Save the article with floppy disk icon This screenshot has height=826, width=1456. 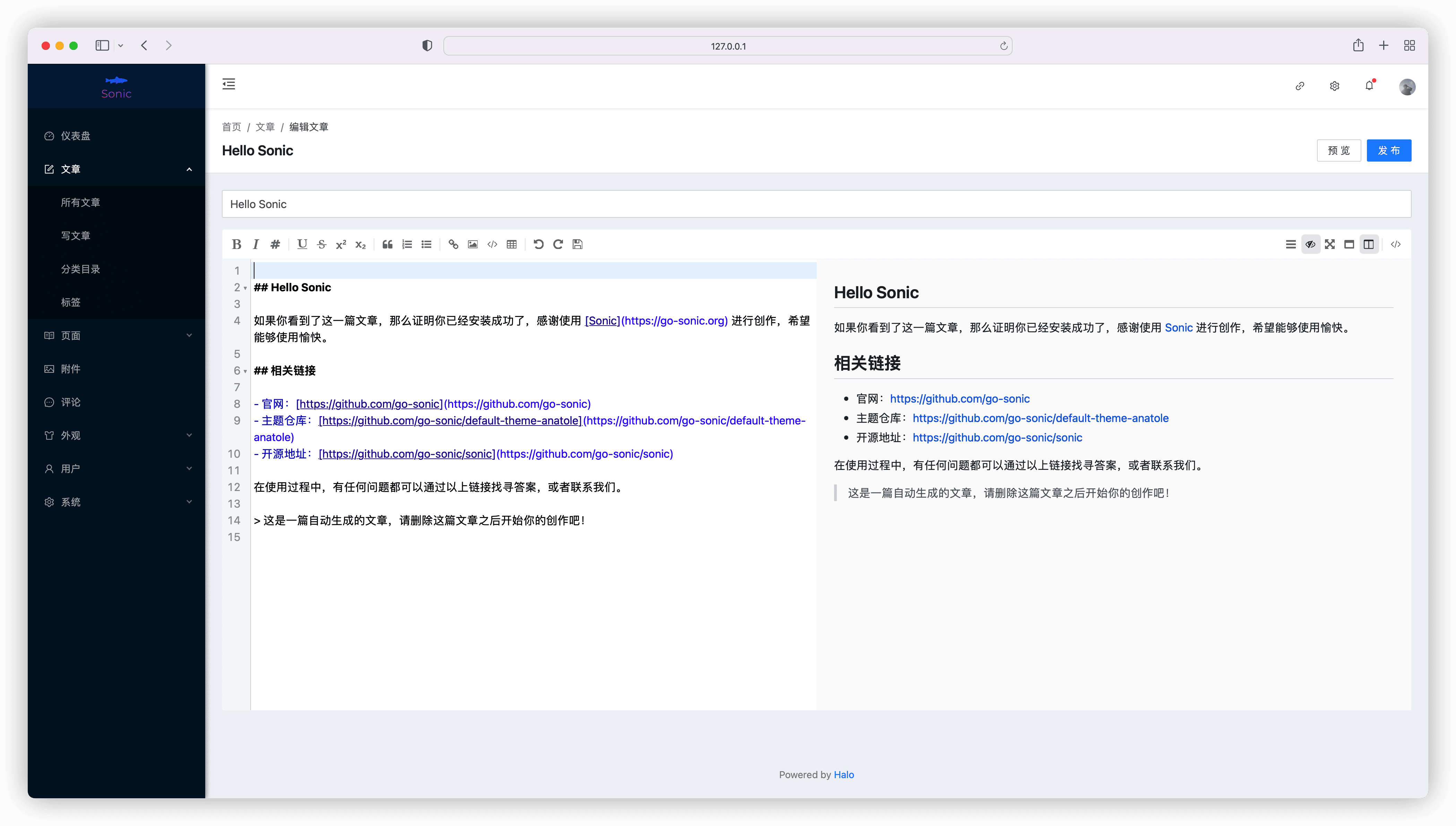click(x=577, y=244)
